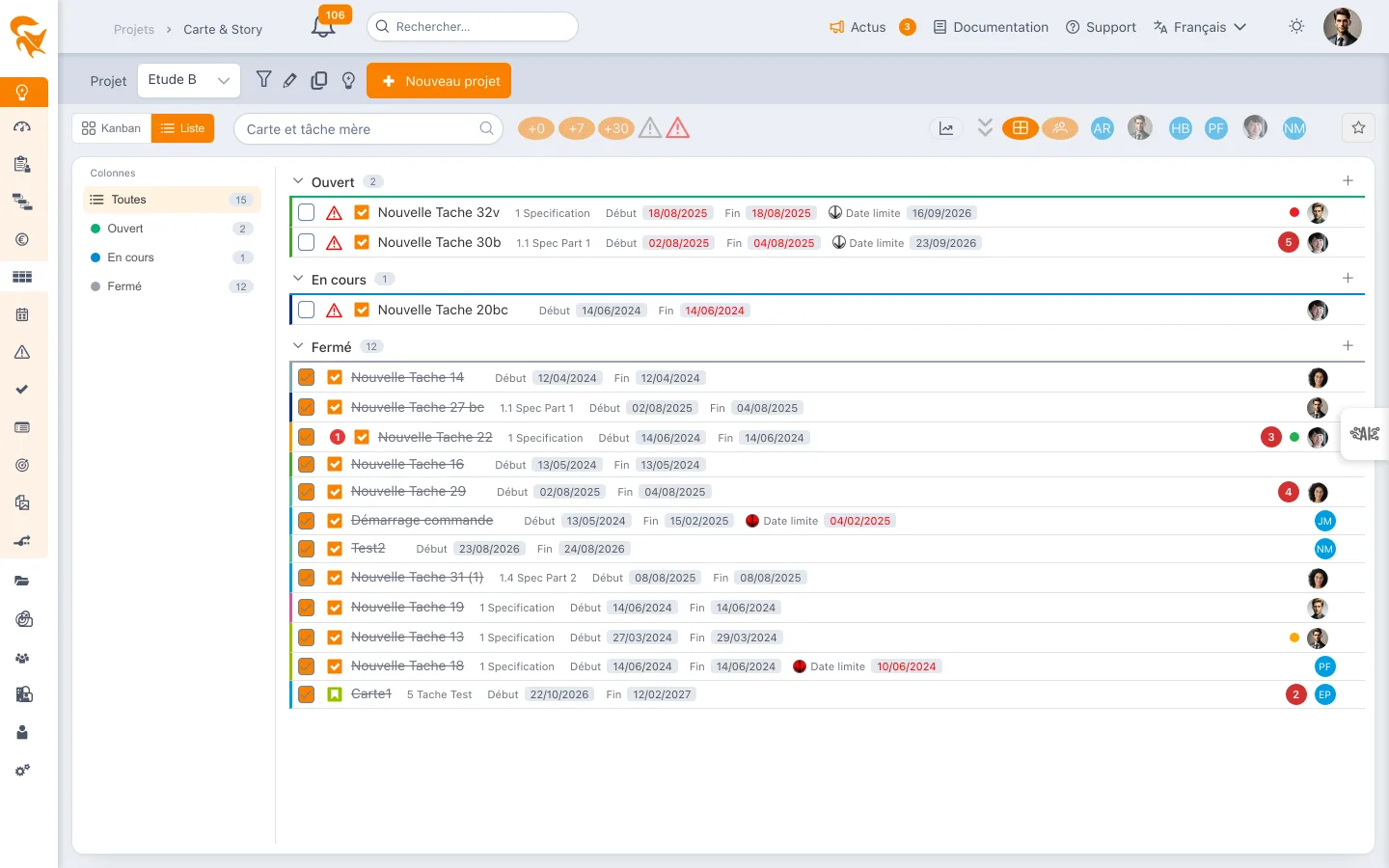Click the Rechercher search box

point(473,27)
